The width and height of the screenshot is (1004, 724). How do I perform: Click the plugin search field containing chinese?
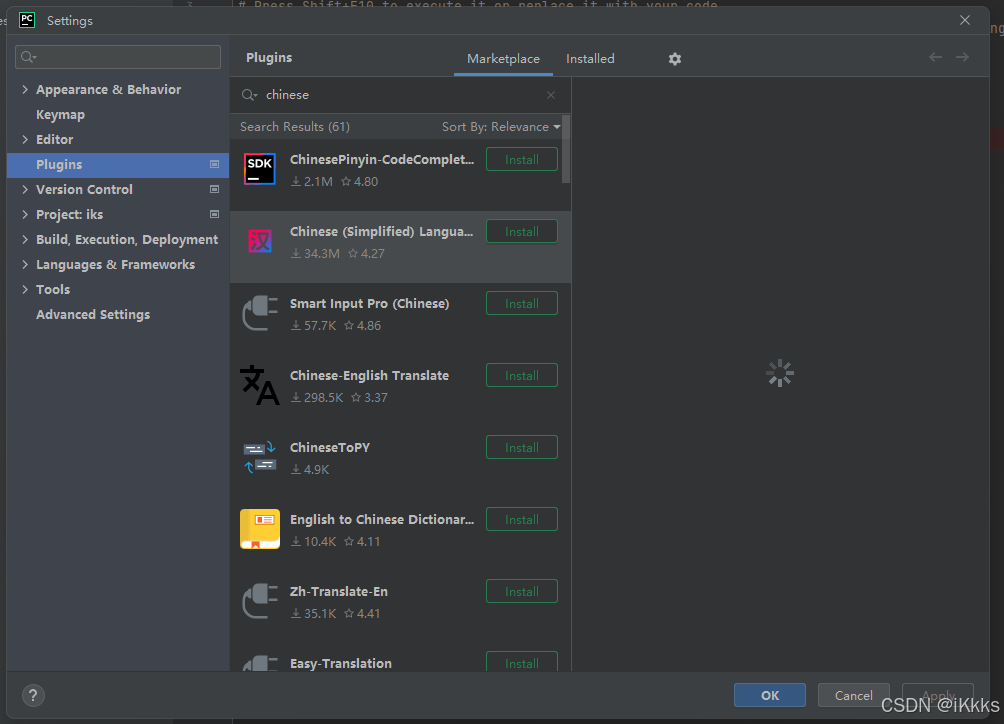[401, 95]
